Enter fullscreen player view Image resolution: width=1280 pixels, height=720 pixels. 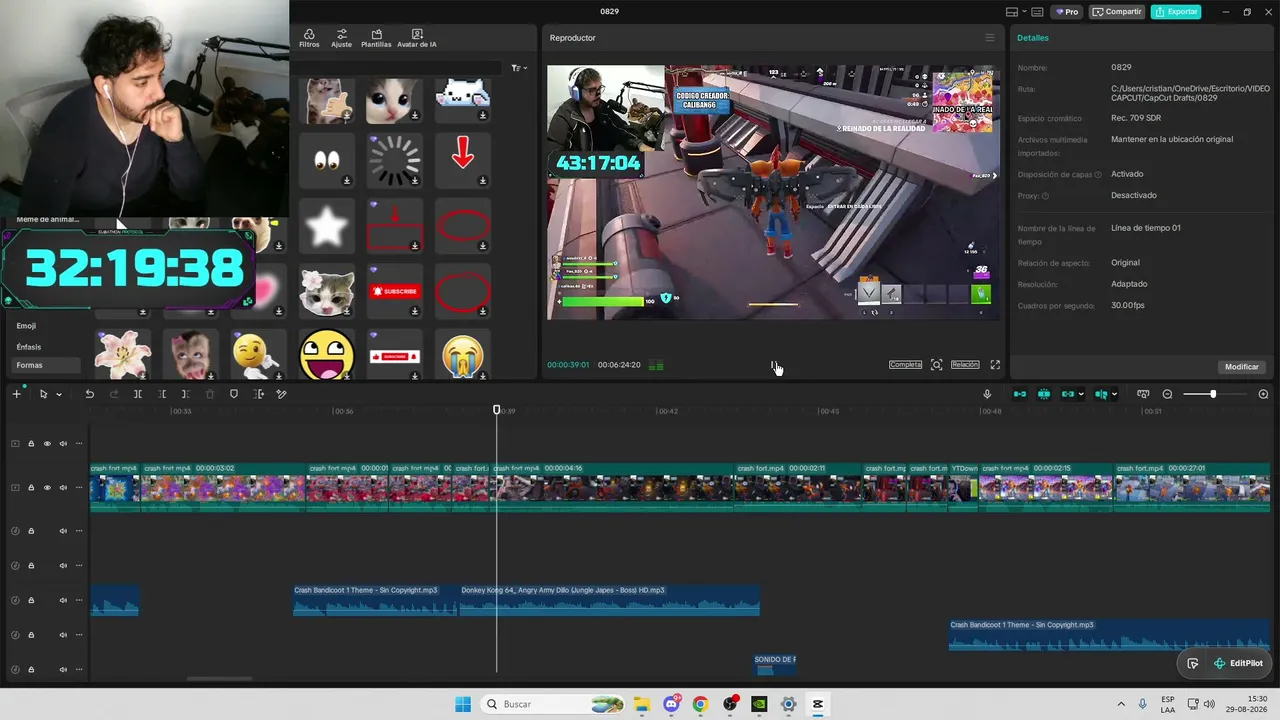coord(995,365)
